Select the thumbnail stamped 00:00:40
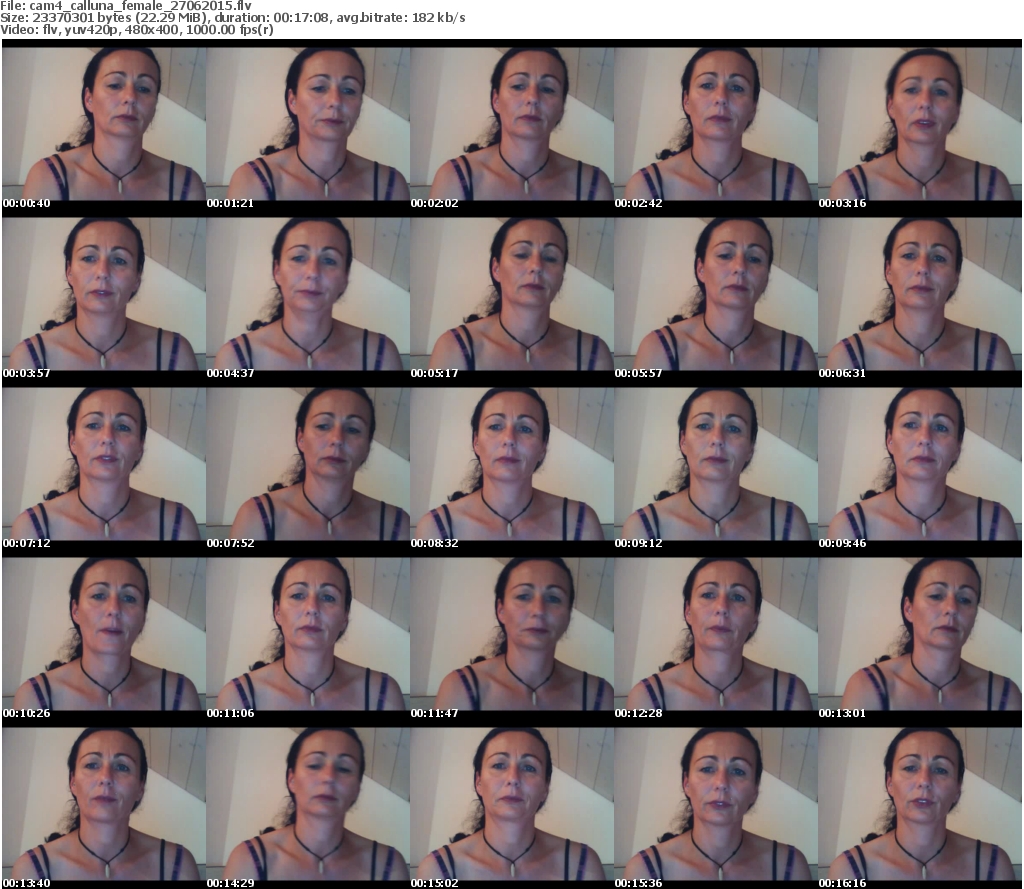Viewport: 1024px width, 889px height. point(104,124)
